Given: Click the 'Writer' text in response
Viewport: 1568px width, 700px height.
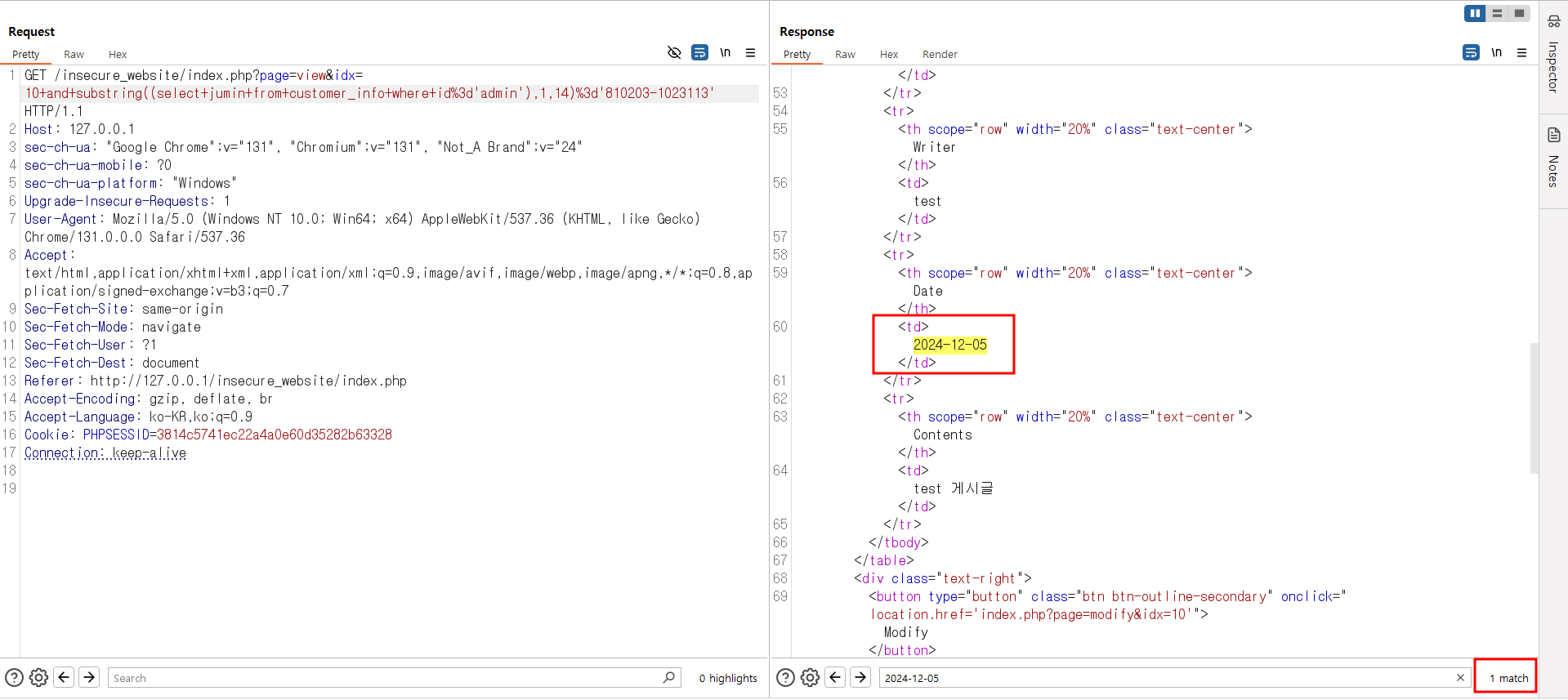Looking at the screenshot, I should tap(934, 147).
